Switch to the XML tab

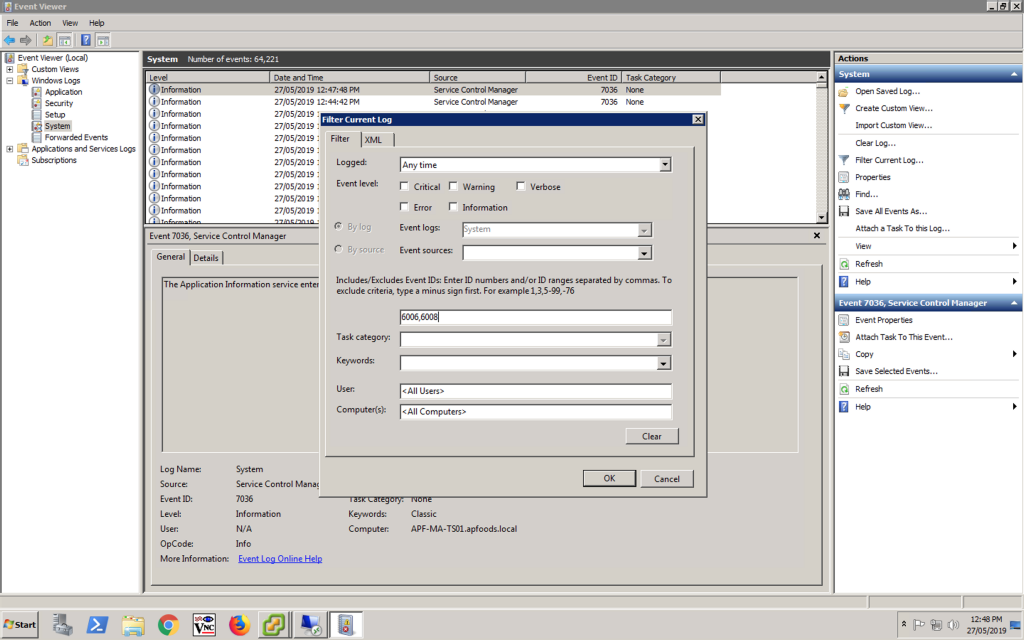[x=373, y=140]
